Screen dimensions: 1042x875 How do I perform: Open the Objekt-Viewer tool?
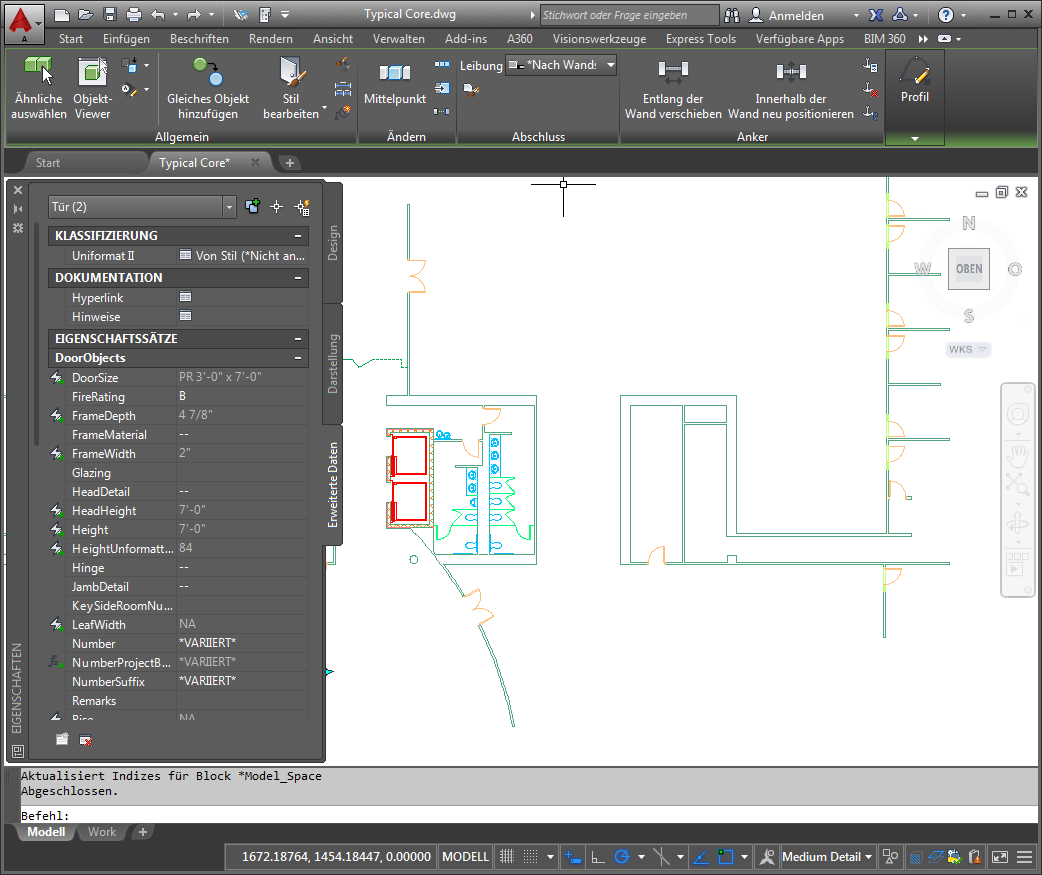92,72
